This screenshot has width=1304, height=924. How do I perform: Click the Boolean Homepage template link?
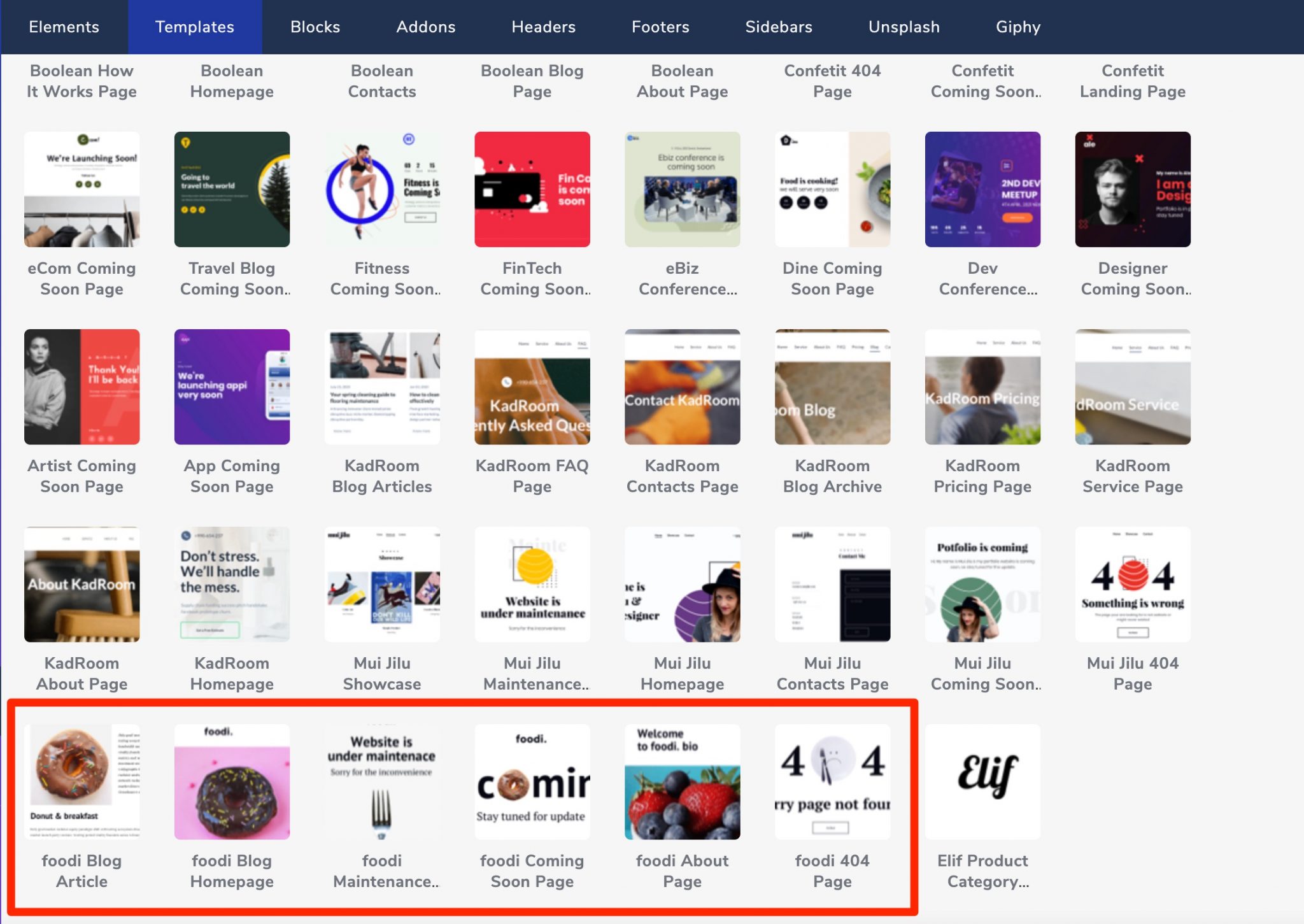232,81
